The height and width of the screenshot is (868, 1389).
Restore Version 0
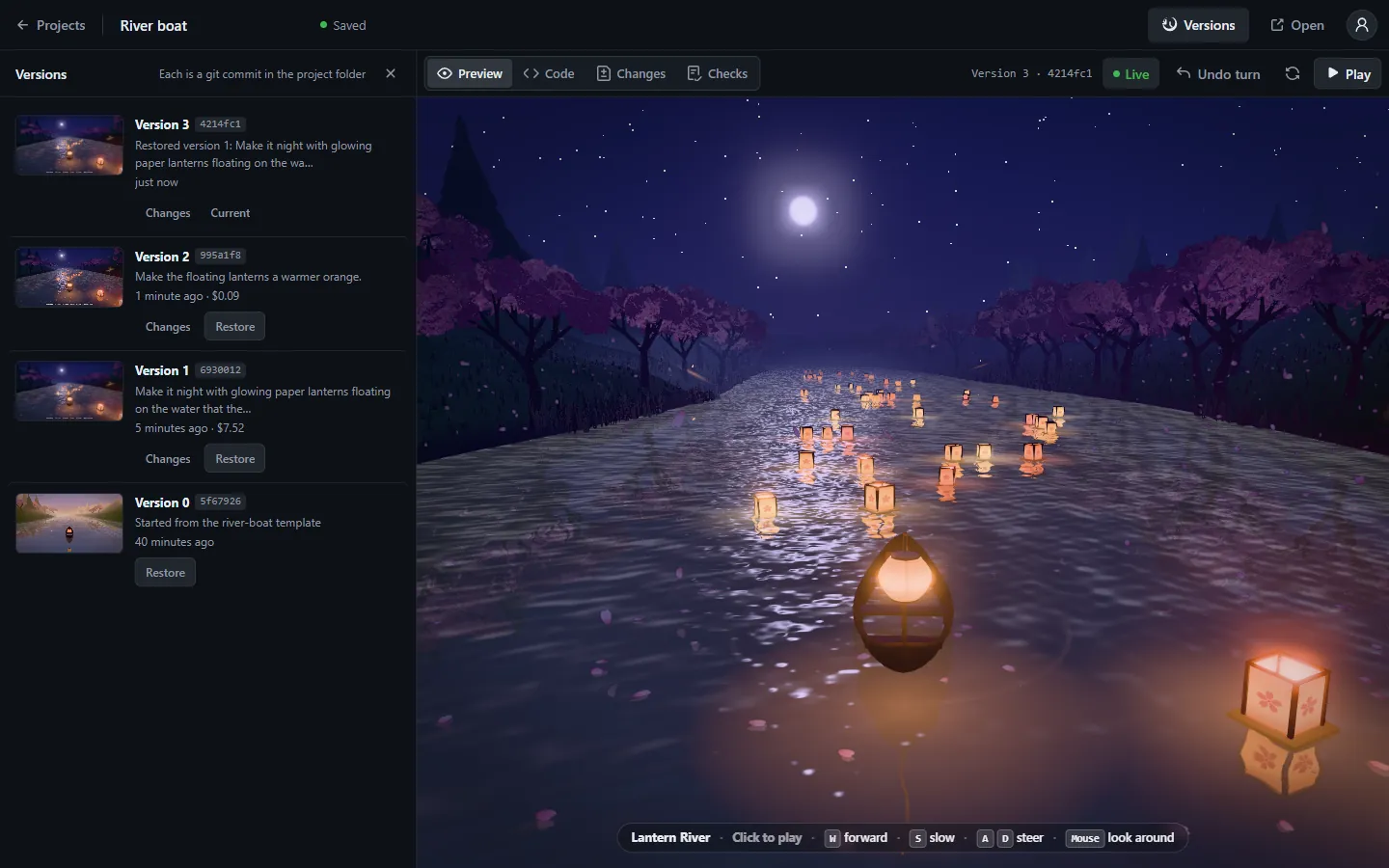[165, 572]
